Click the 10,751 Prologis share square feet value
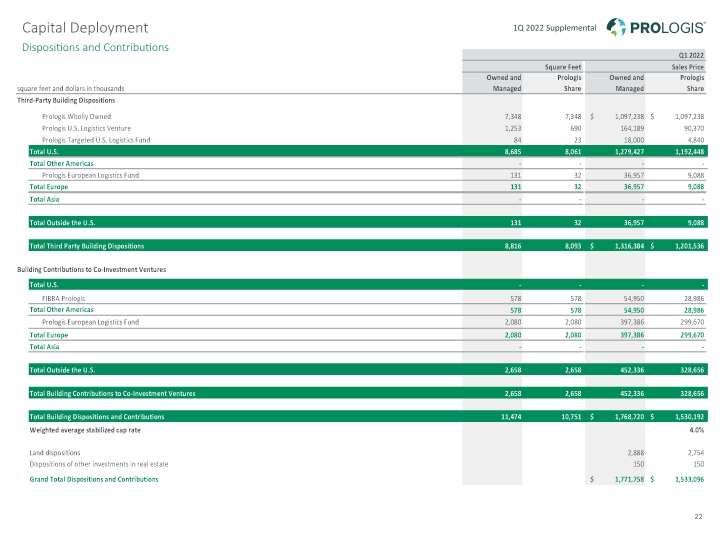 click(x=571, y=417)
